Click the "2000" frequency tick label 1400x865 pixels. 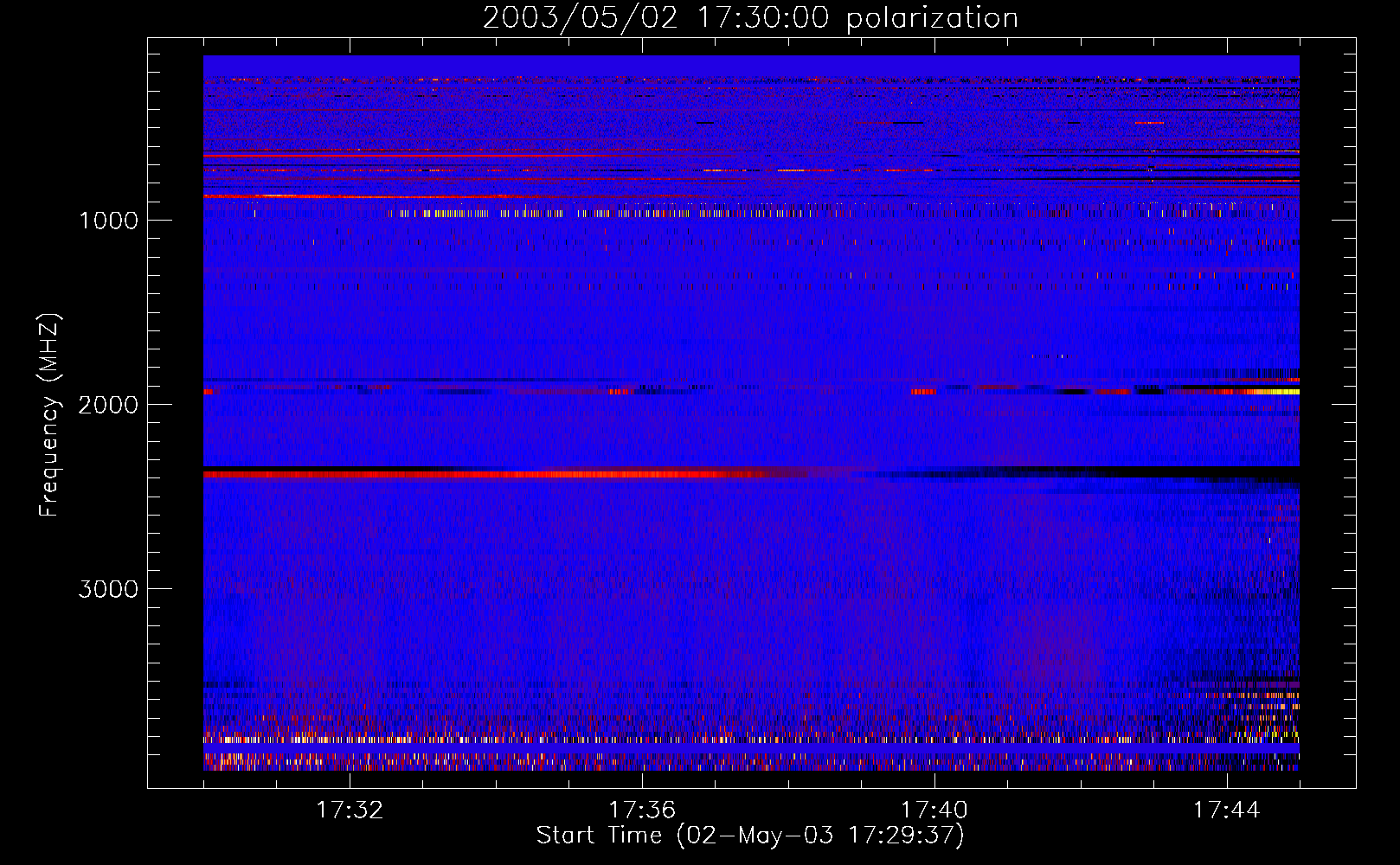(108, 405)
